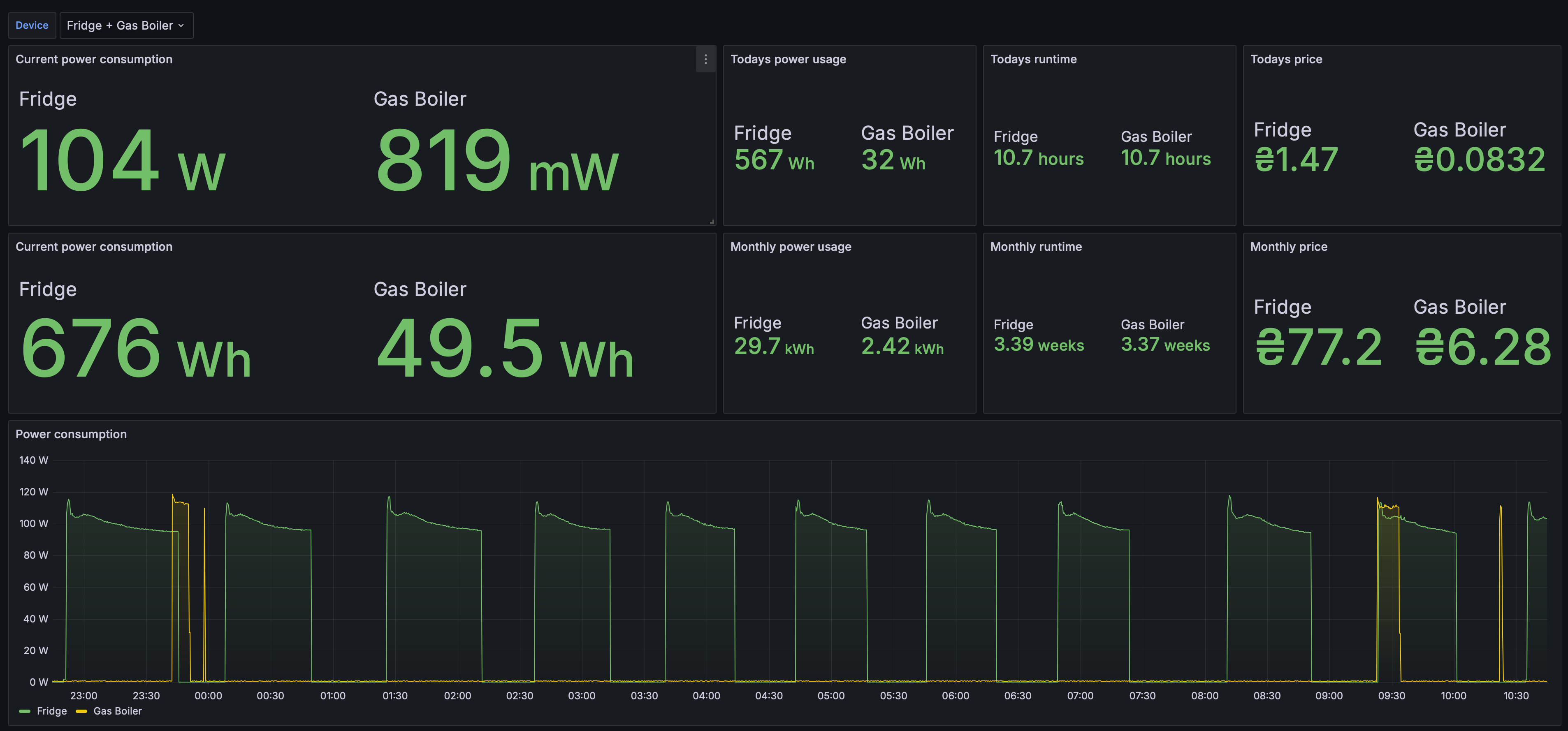The width and height of the screenshot is (1568, 731).
Task: Open the Fridge + Gas Boiler device dropdown
Action: pos(126,25)
